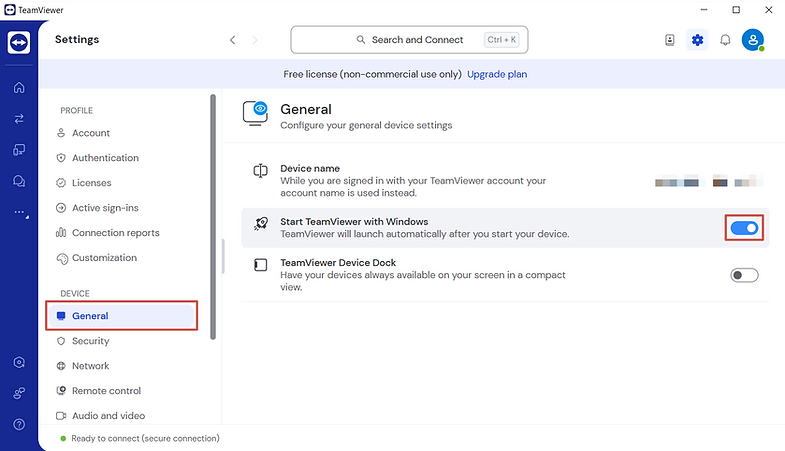Enable TeamViewer Device Dock toggle
Viewport: 785px width, 451px height.
click(744, 275)
